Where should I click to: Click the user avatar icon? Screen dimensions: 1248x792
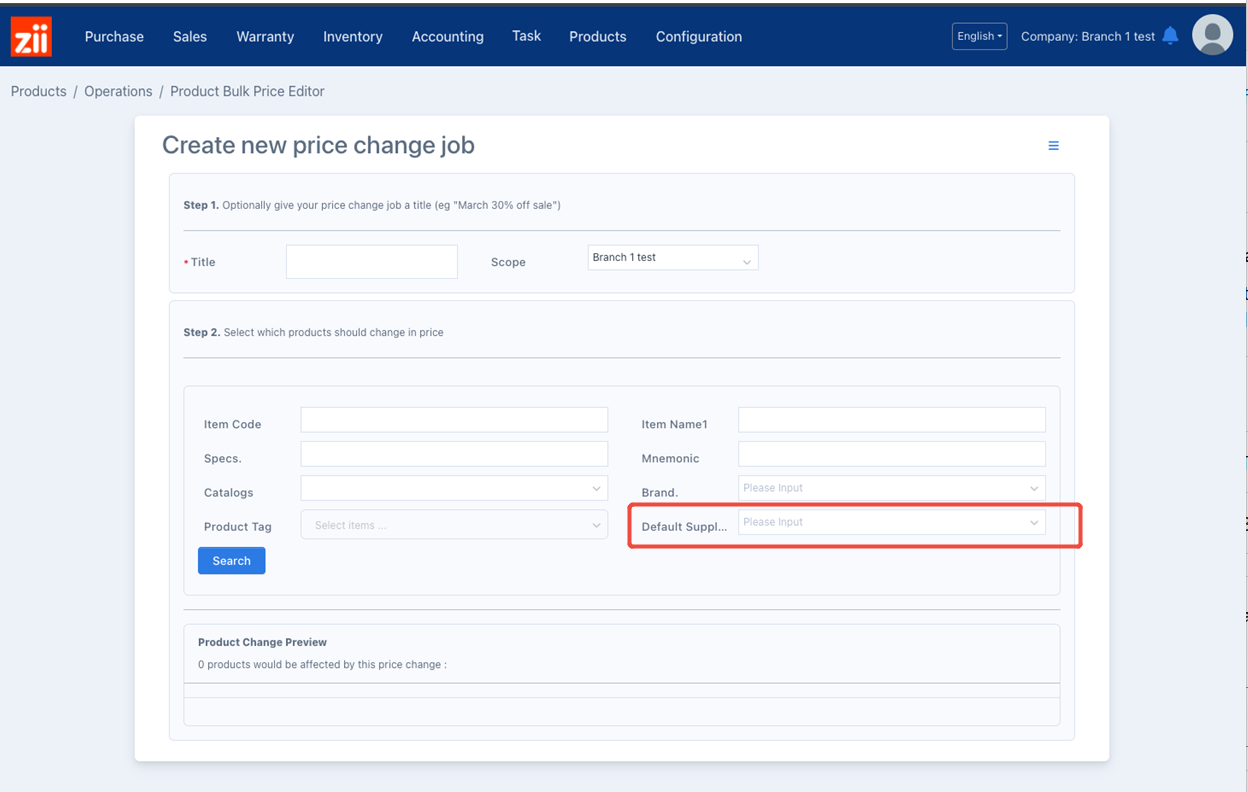tap(1212, 36)
